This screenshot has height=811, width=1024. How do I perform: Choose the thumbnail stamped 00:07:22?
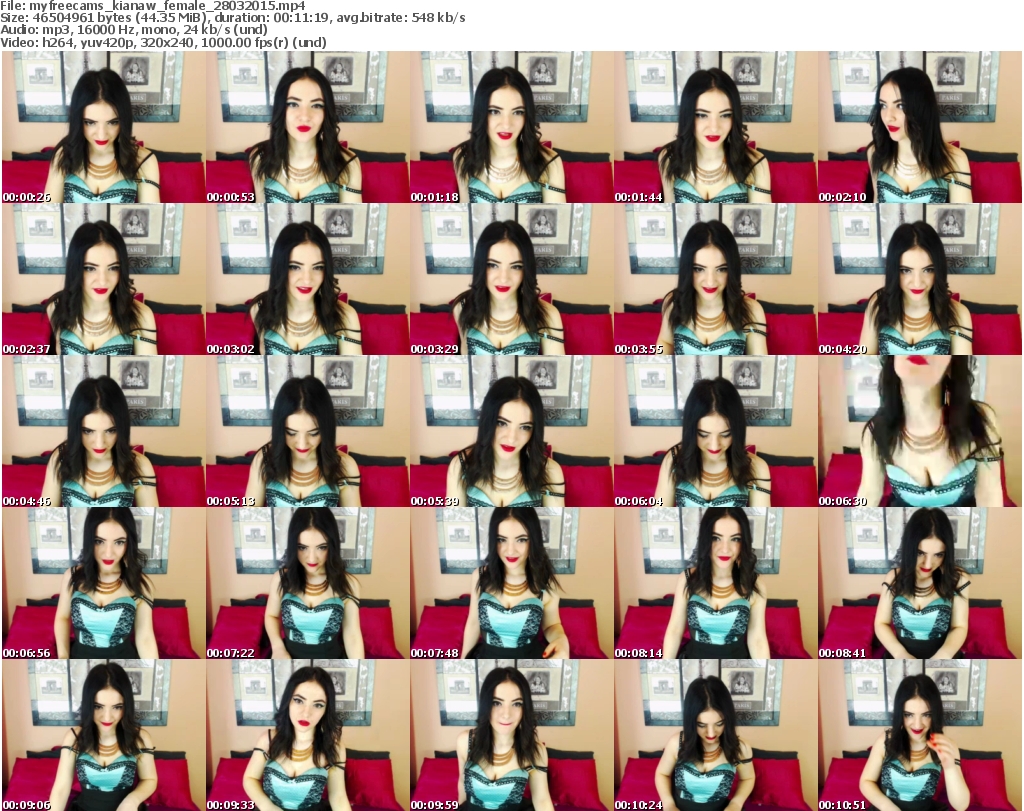click(x=308, y=583)
